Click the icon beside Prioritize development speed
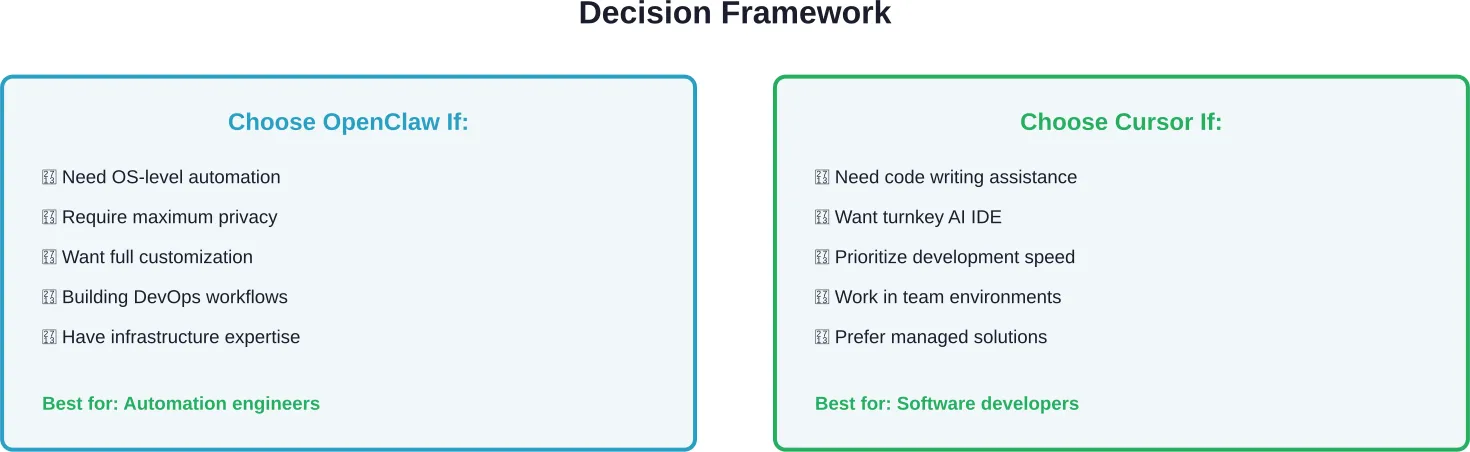Screen dimensions: 1470x452 [822, 258]
